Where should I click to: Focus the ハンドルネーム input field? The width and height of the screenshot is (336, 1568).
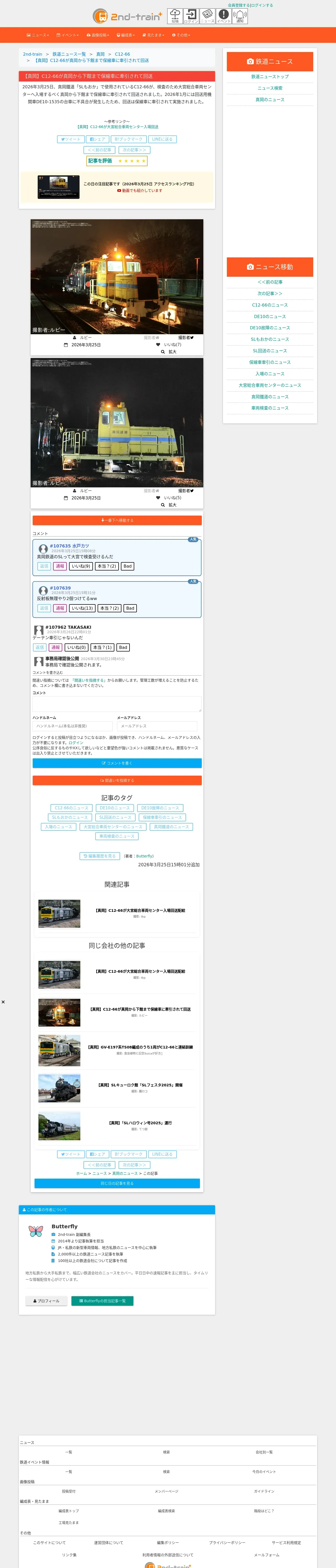[x=72, y=726]
